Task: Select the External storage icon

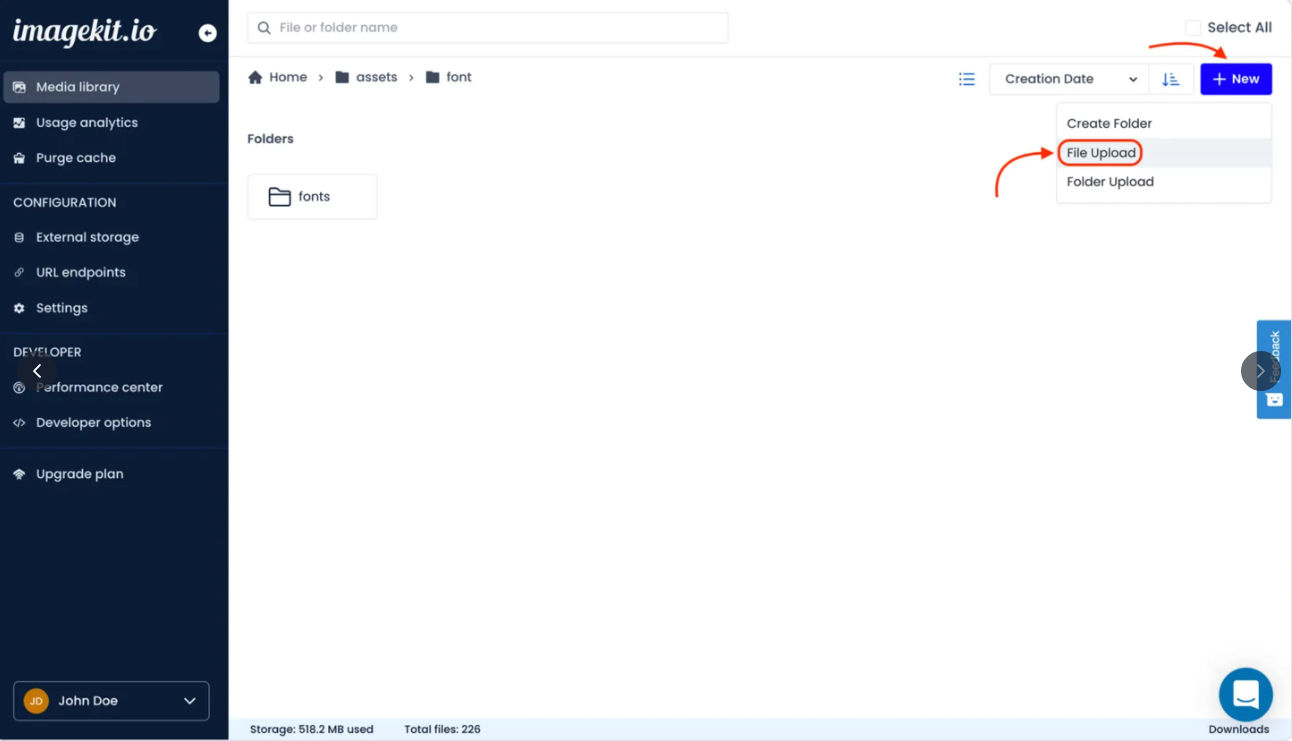Action: [21, 237]
